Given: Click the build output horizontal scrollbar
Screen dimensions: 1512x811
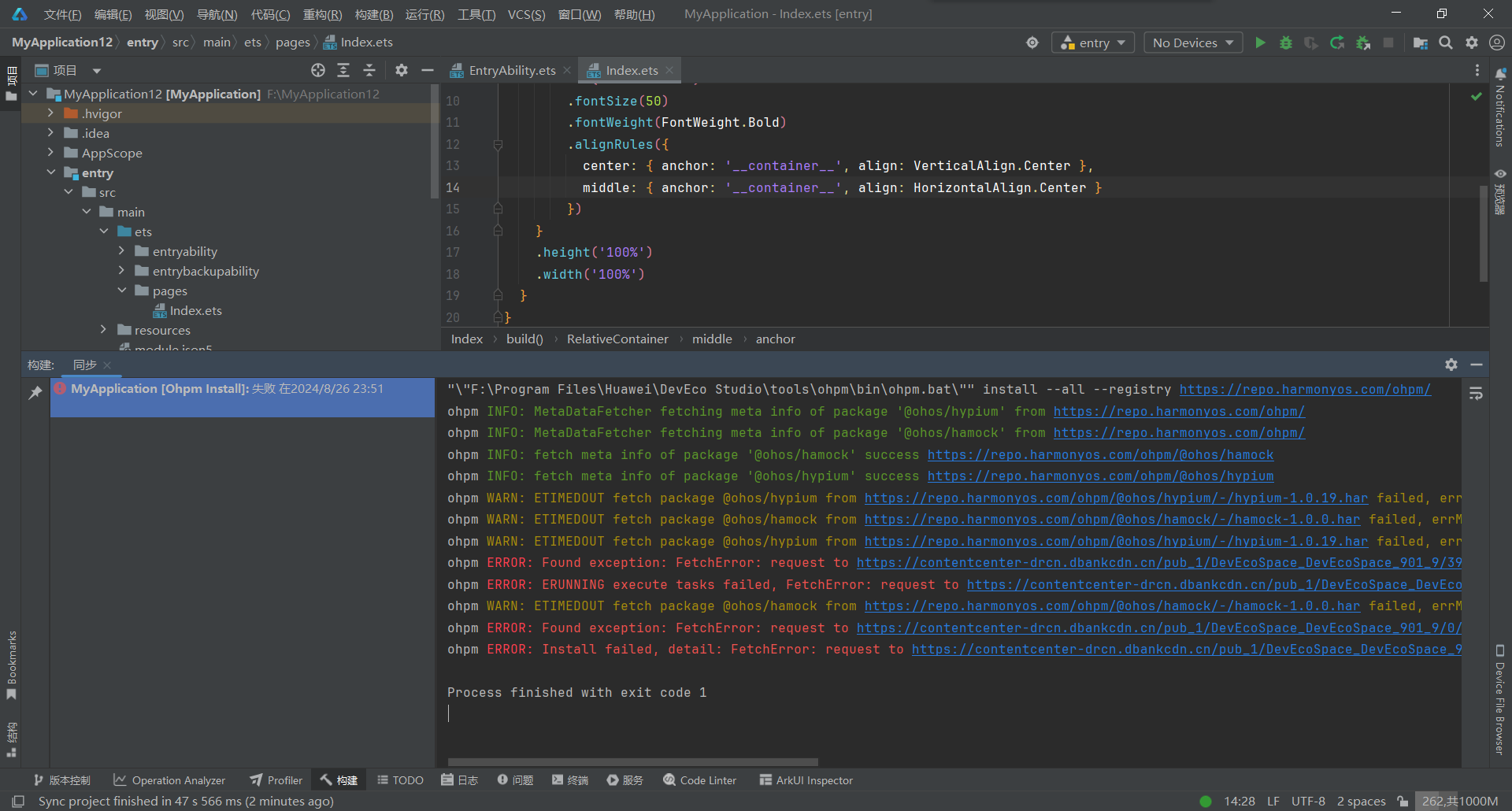Looking at the screenshot, I should tap(632, 762).
